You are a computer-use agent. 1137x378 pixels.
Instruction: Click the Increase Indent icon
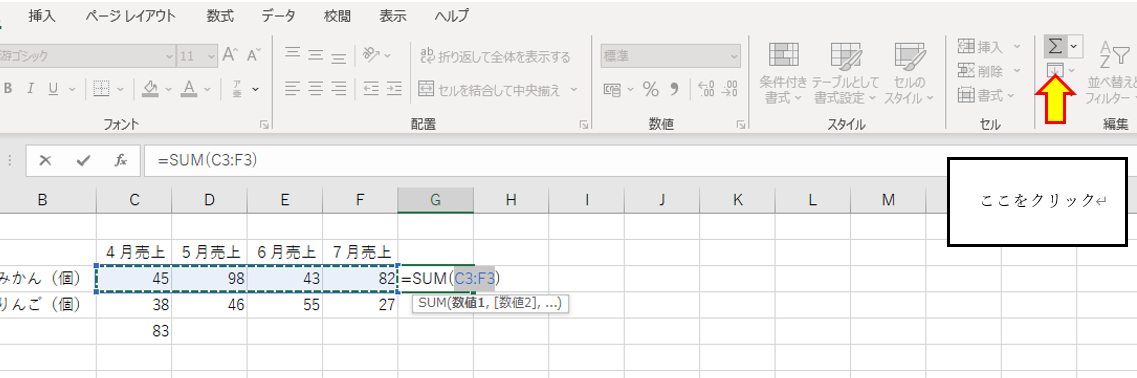pyautogui.click(x=394, y=89)
